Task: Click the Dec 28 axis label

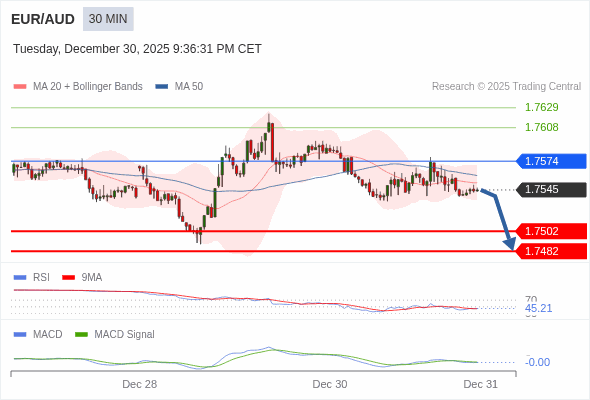Action: click(x=140, y=384)
